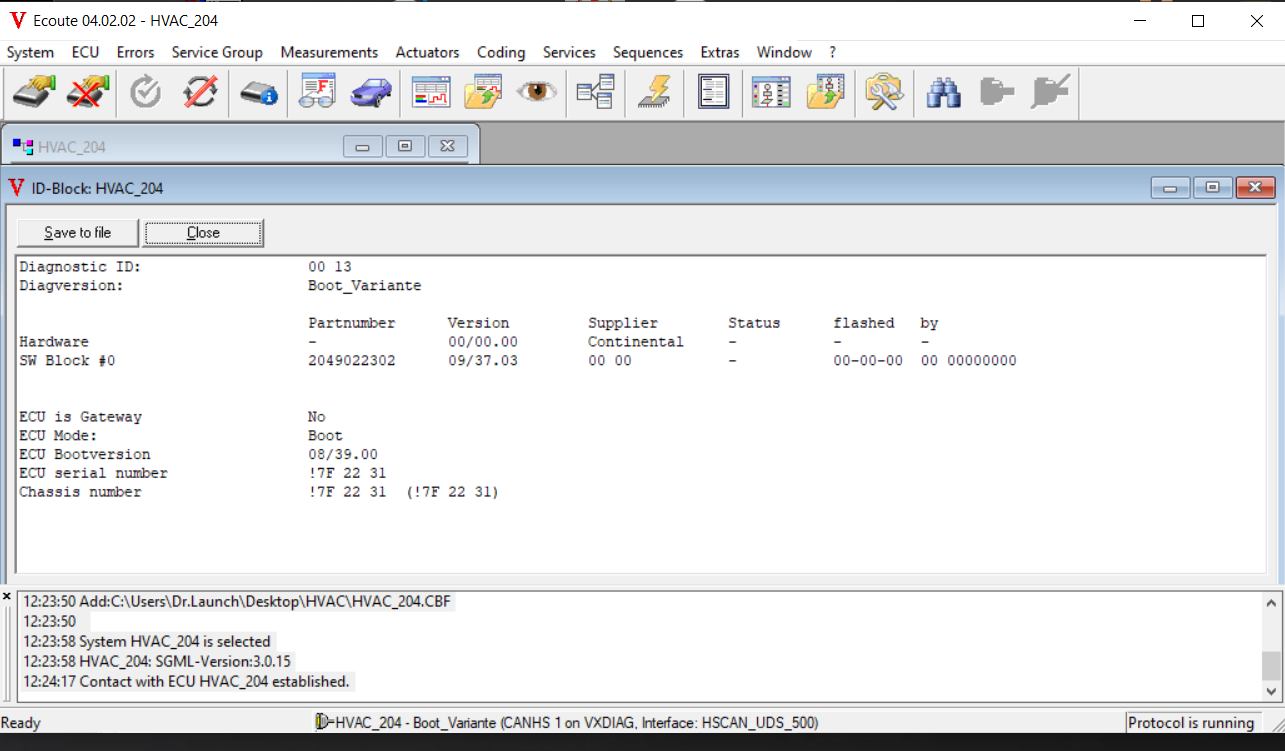The height and width of the screenshot is (751, 1285).
Task: Click the folder with sequence chart icon
Action: point(826,93)
